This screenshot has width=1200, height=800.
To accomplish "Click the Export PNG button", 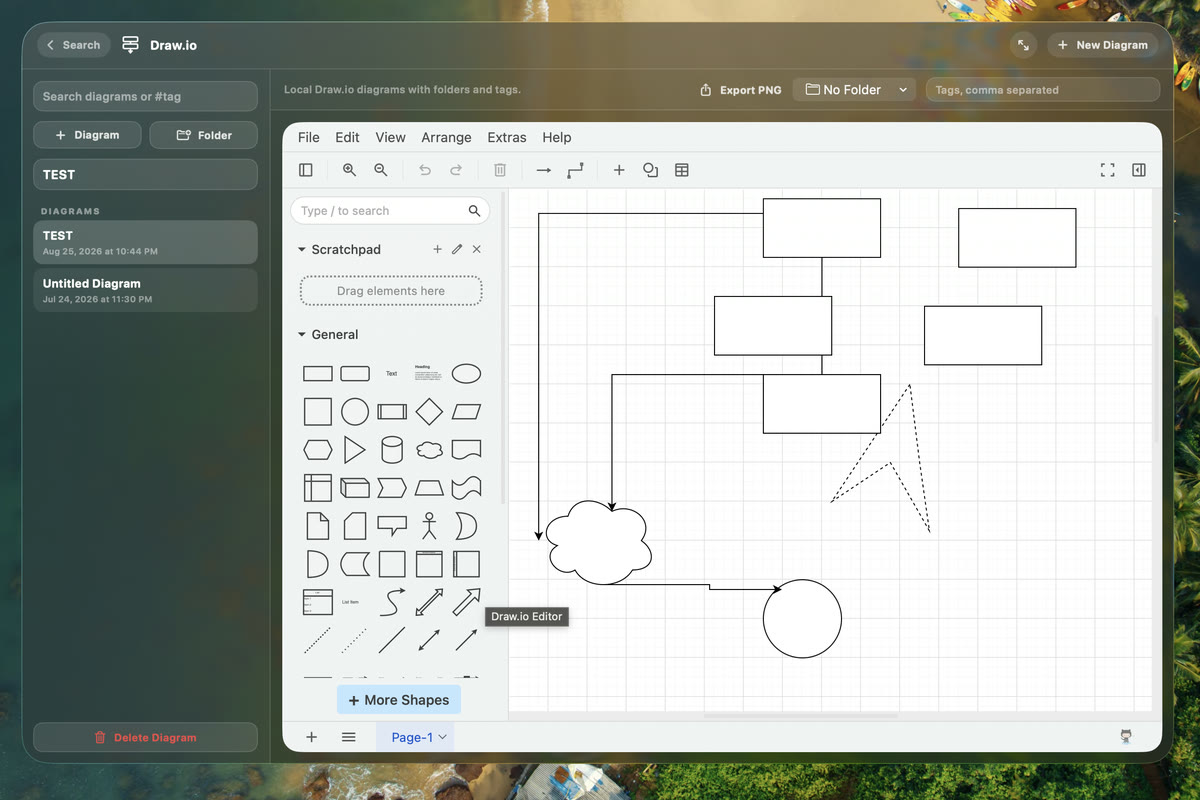I will click(741, 90).
